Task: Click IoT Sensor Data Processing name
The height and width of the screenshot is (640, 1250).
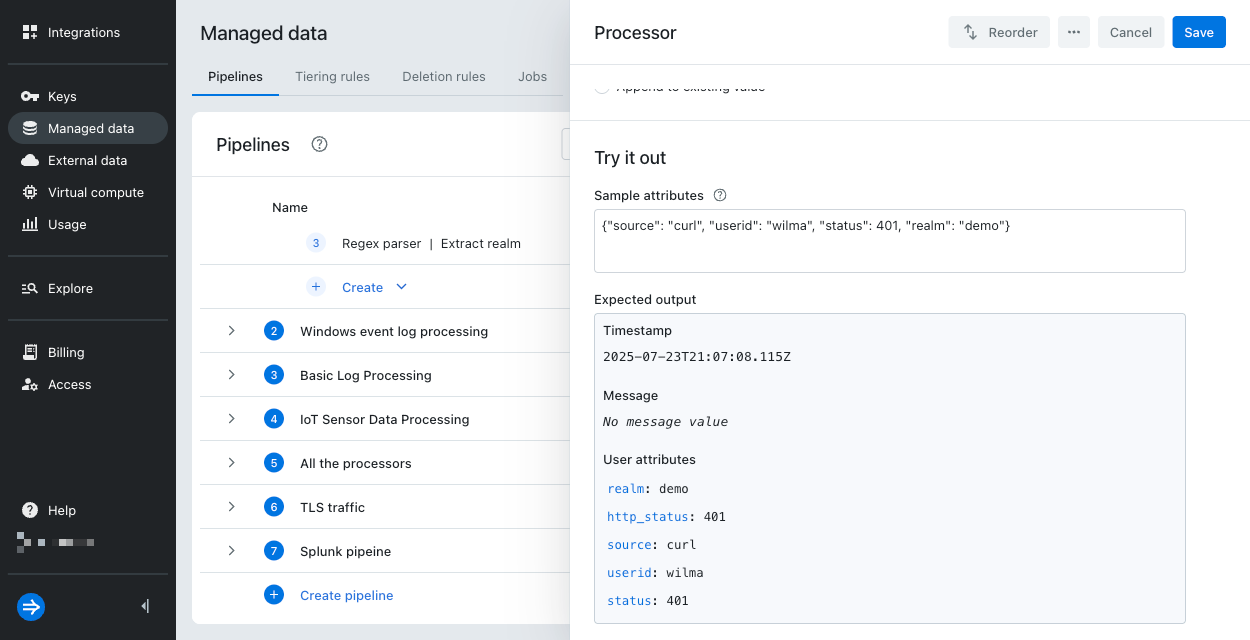Action: tap(385, 419)
